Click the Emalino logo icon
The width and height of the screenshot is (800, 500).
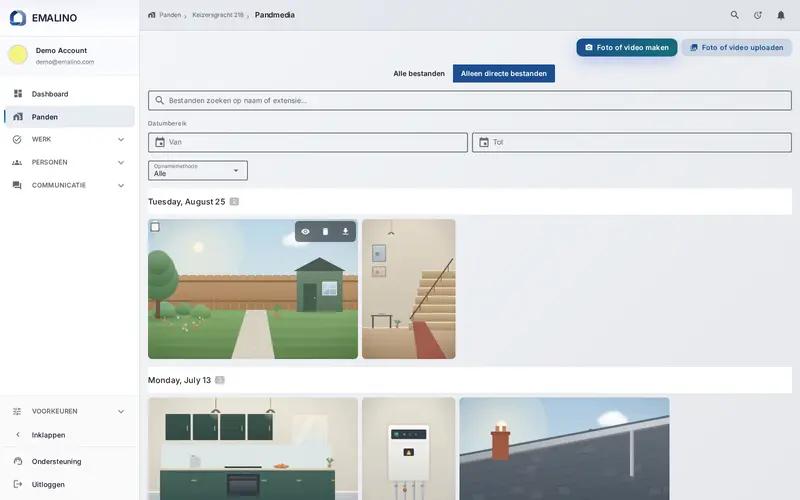click(x=18, y=18)
